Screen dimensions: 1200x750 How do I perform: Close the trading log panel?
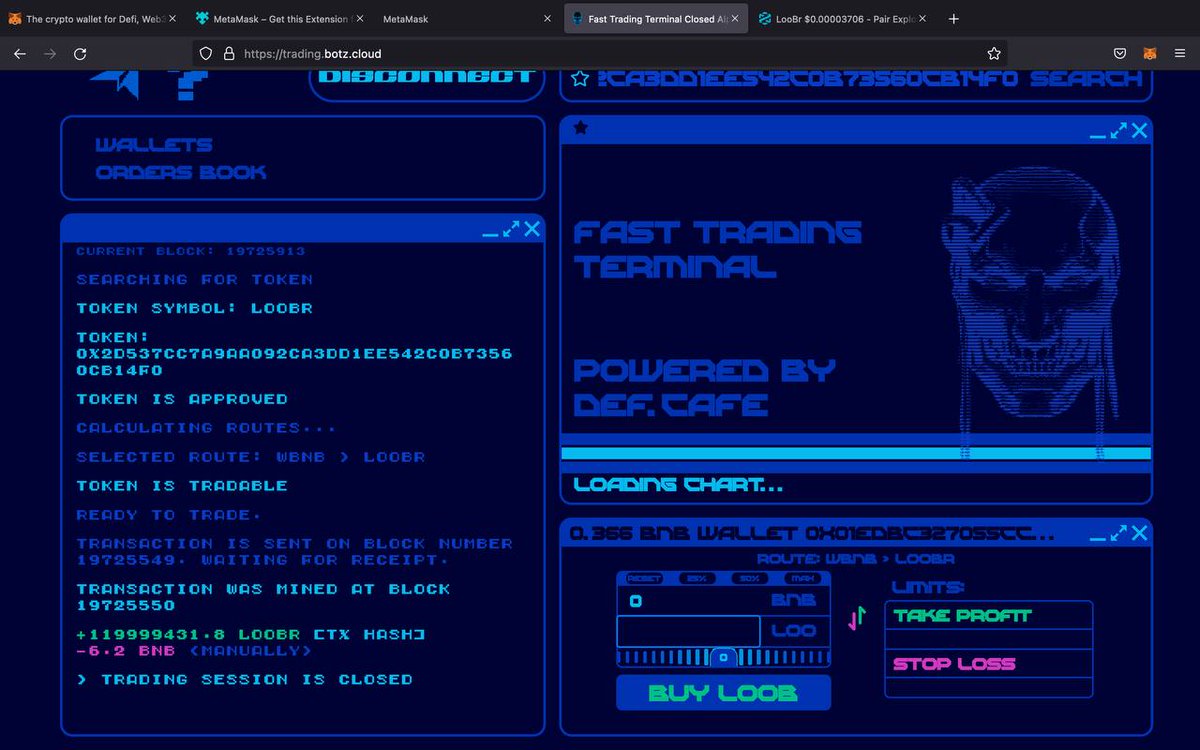tap(532, 229)
